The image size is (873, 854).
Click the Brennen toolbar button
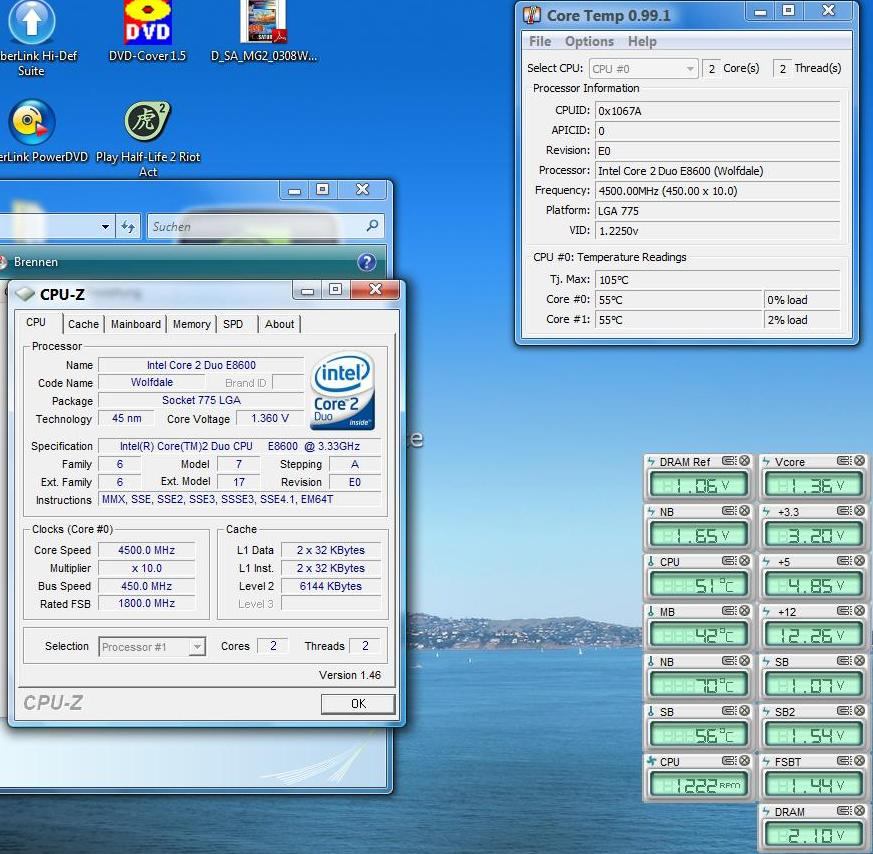point(36,262)
